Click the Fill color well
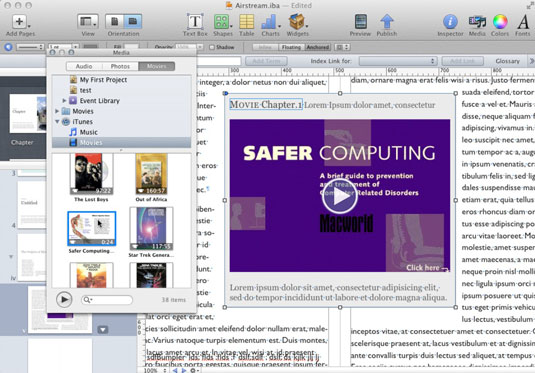 click(x=131, y=47)
